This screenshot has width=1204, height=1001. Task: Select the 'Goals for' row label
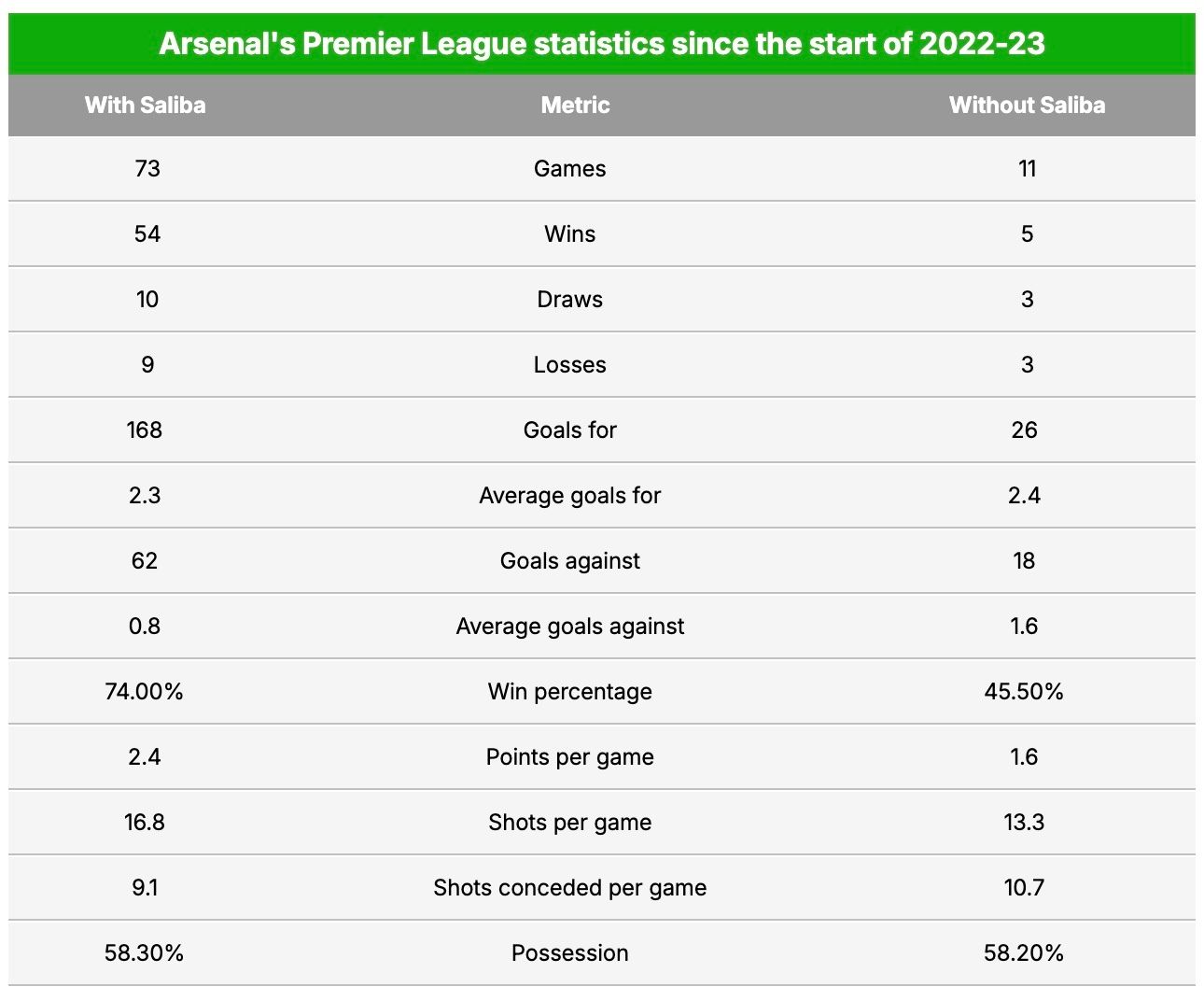(569, 430)
